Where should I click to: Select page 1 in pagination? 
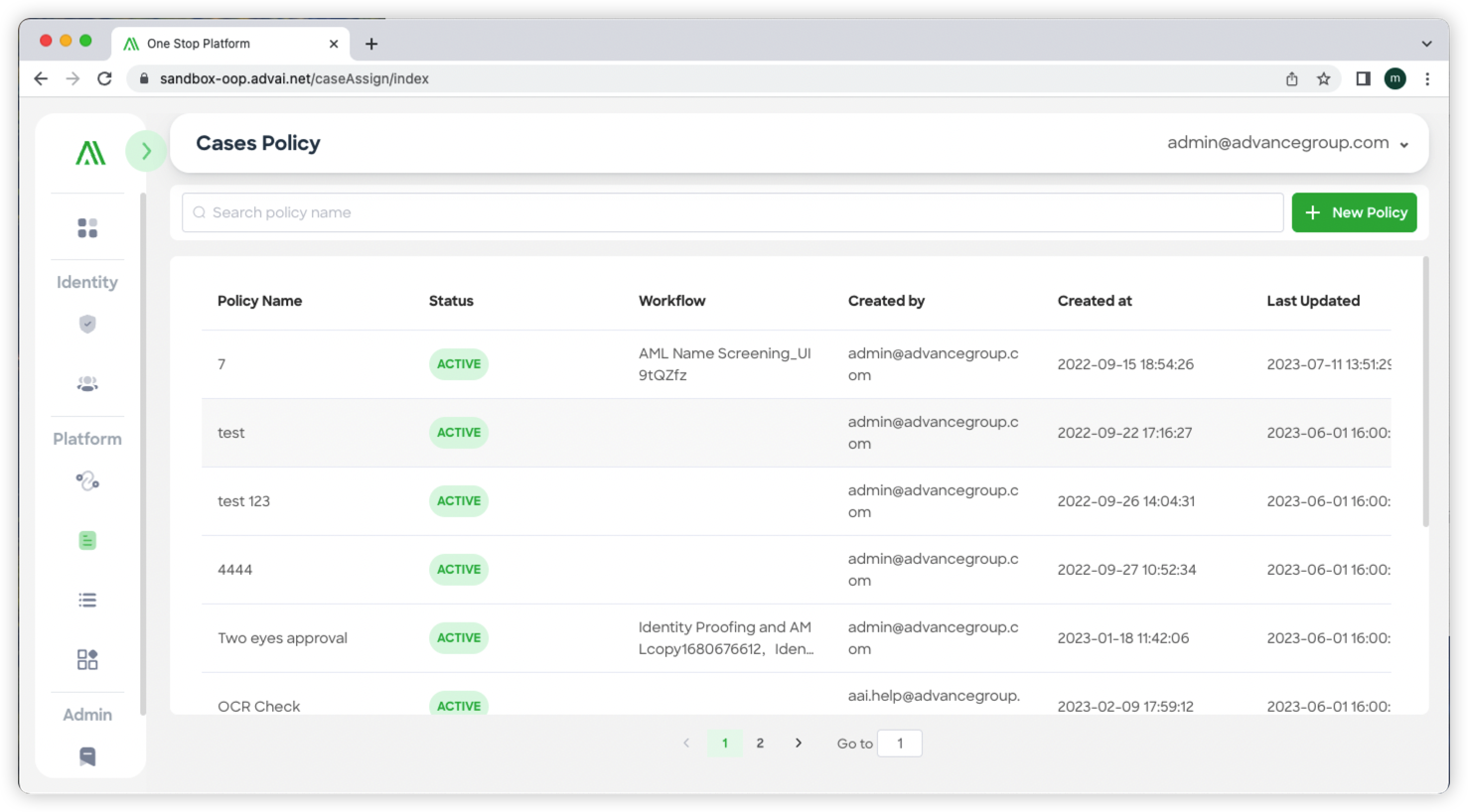pos(725,743)
